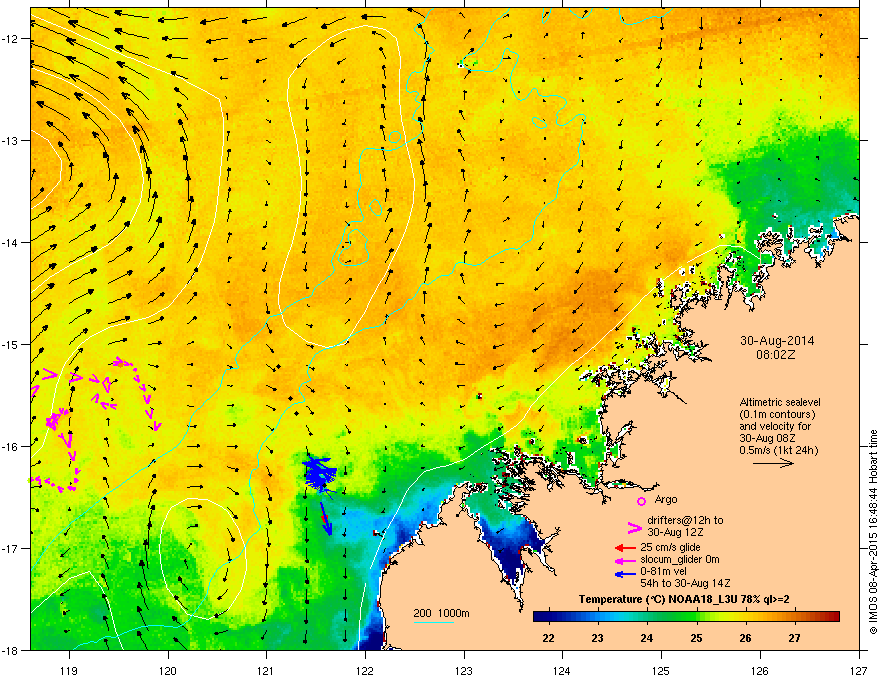Image resolution: width=880 pixels, height=680 pixels.
Task: Click latitude axis label -16
Action: (x=10, y=447)
